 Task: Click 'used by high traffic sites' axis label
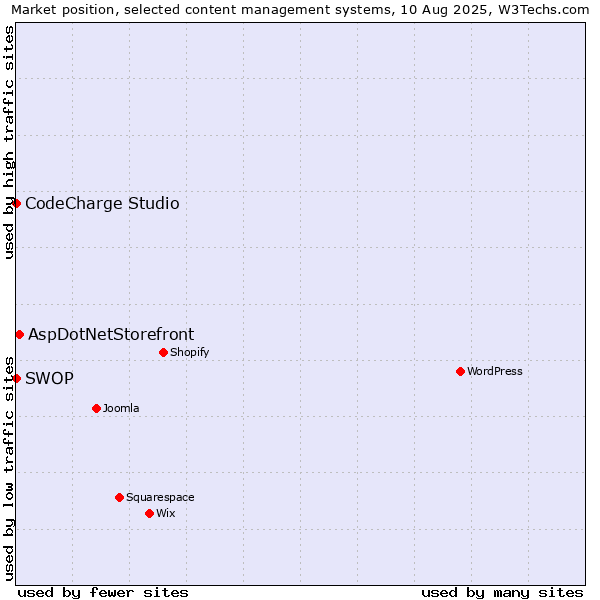point(8,142)
